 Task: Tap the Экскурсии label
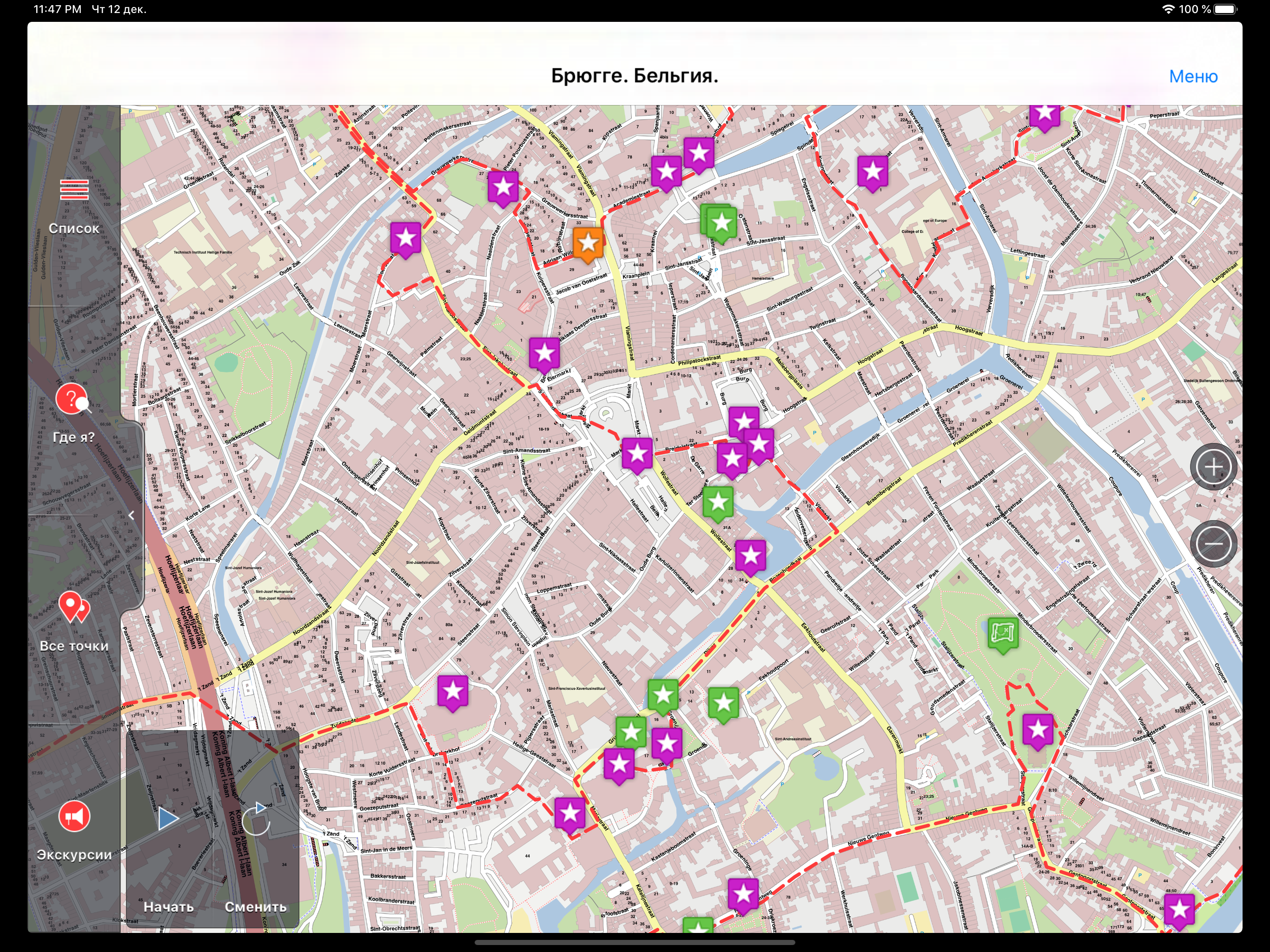click(74, 855)
